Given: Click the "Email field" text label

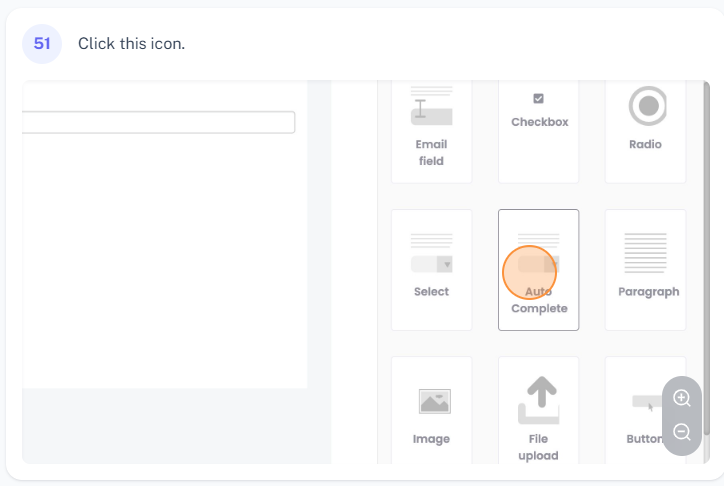Looking at the screenshot, I should point(431,152).
